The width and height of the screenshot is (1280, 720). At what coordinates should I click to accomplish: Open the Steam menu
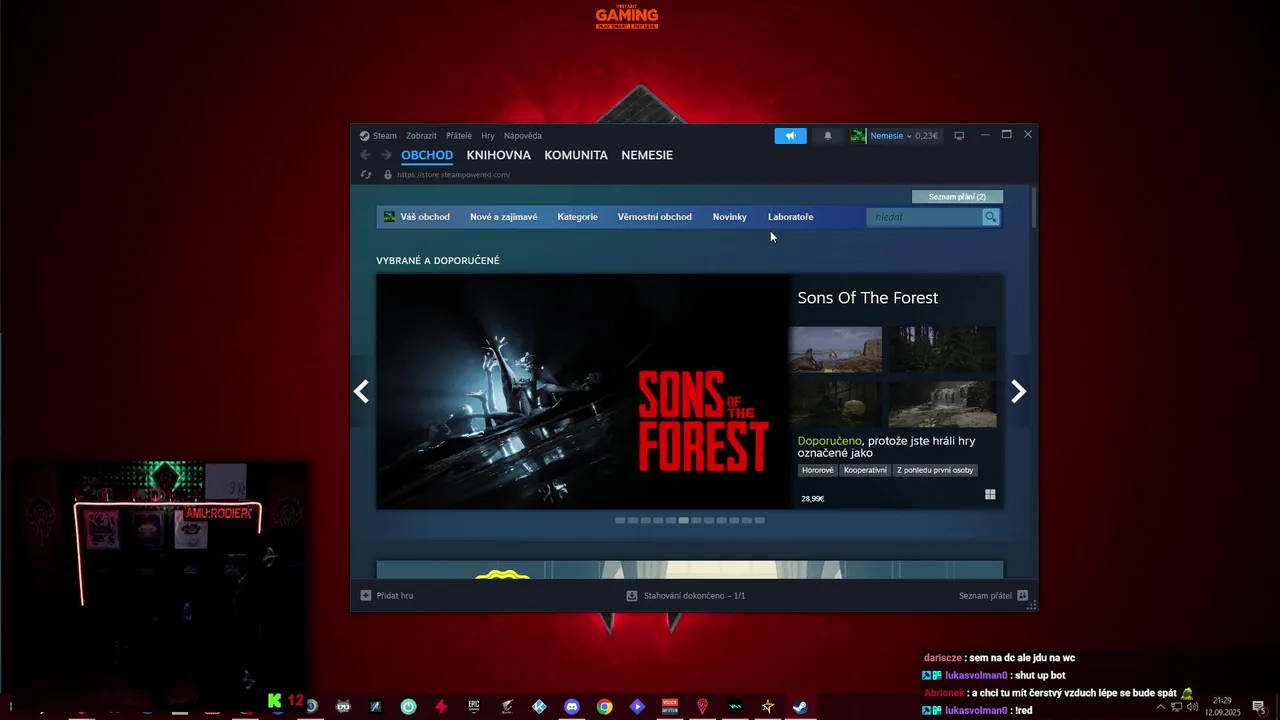[x=385, y=136]
